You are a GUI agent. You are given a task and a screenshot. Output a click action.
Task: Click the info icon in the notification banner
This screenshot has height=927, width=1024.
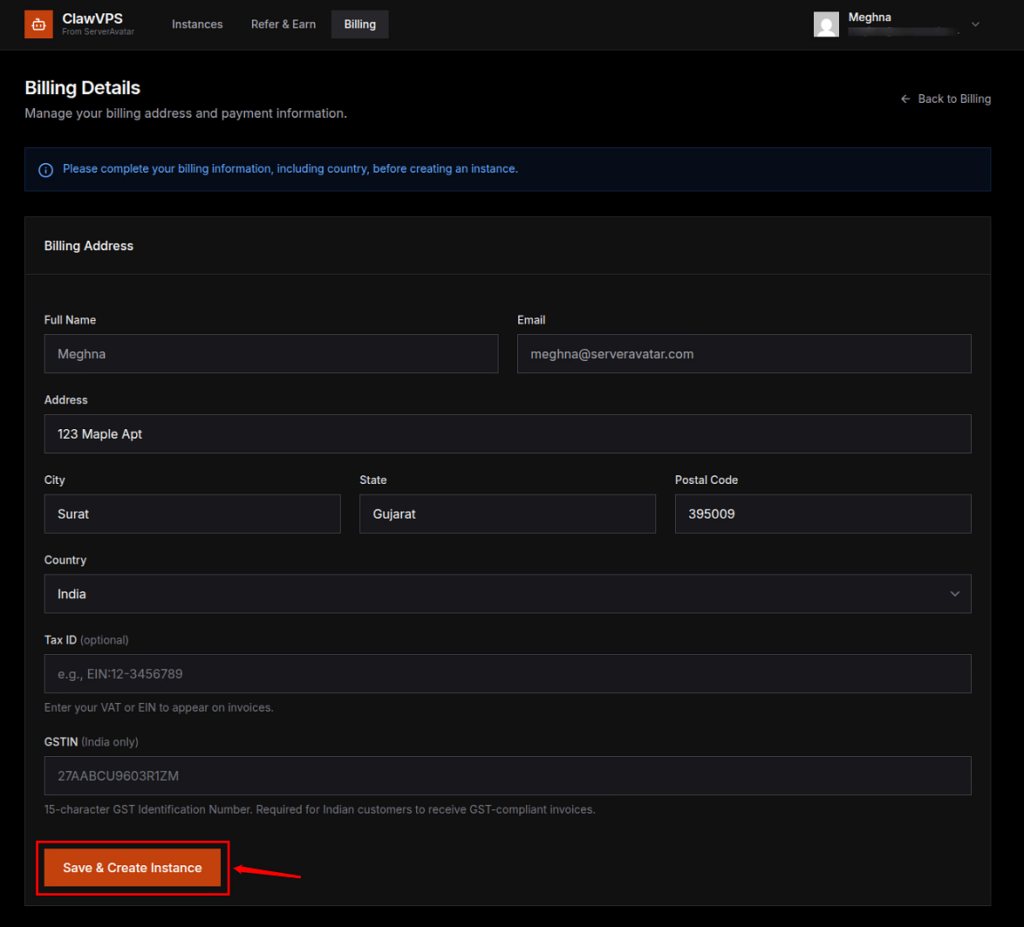[45, 170]
